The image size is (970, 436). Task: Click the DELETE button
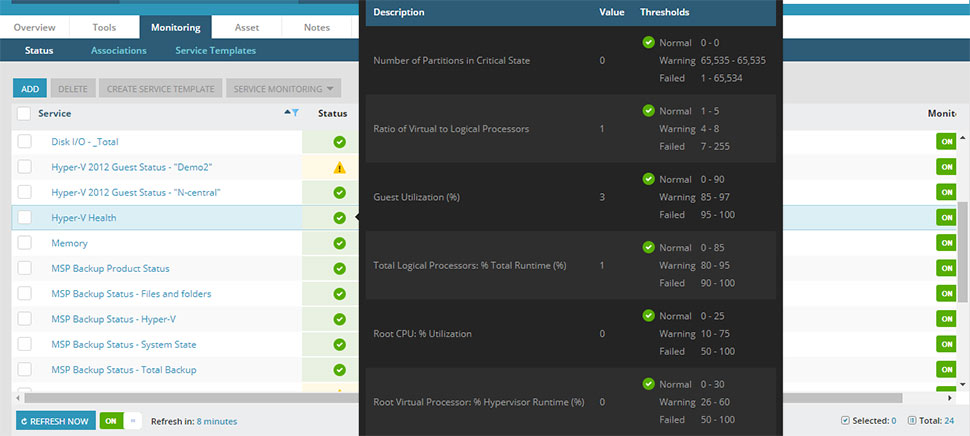(73, 88)
